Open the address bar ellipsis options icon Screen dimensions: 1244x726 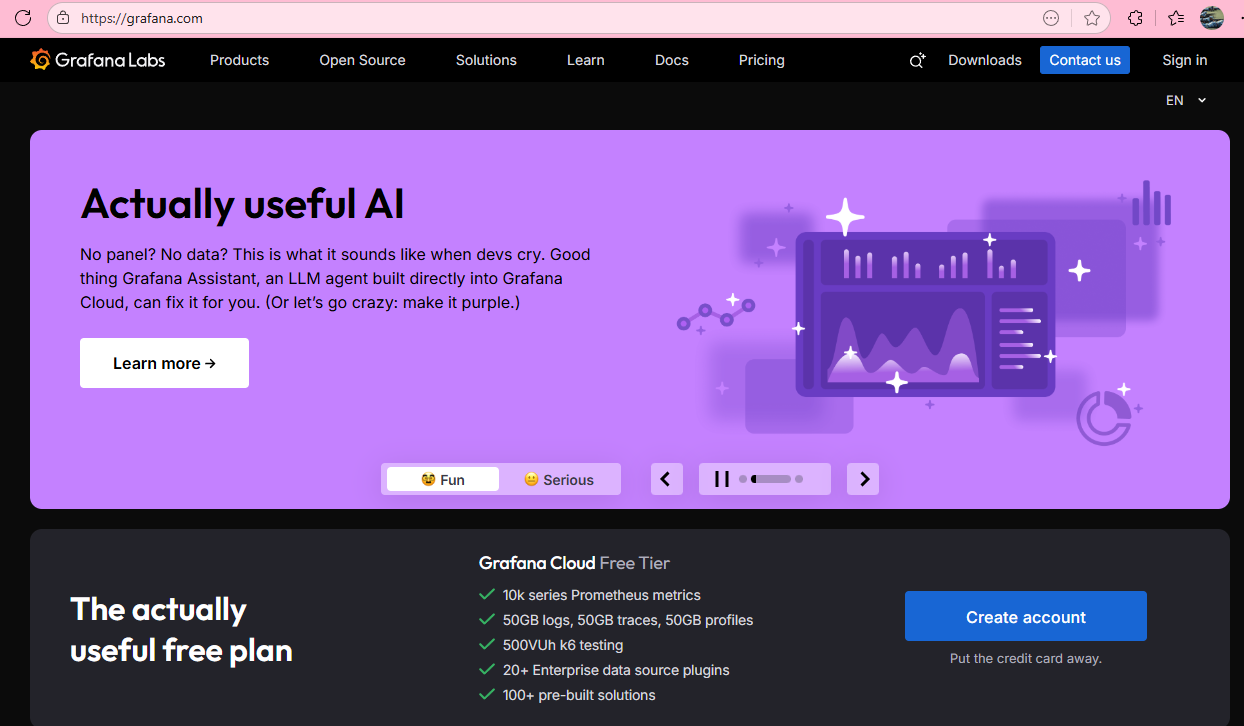point(1051,18)
